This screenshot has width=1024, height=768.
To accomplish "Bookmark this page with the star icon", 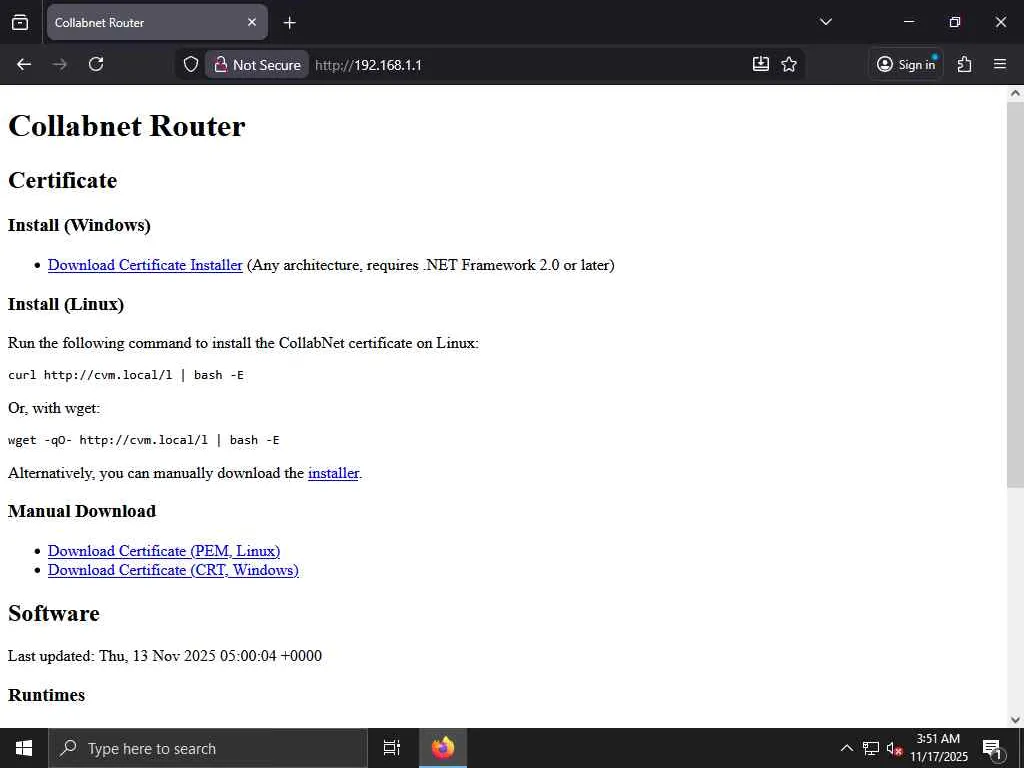I will coord(789,64).
